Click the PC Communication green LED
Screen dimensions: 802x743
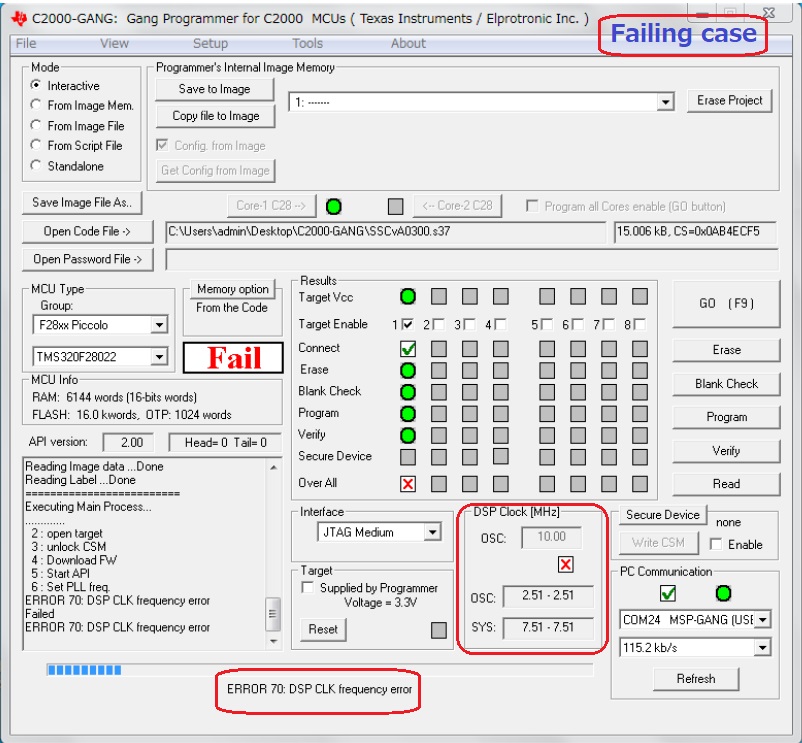(723, 593)
